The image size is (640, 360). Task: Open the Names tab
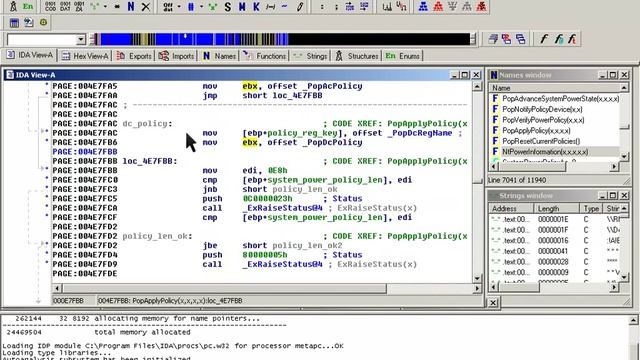click(x=219, y=56)
